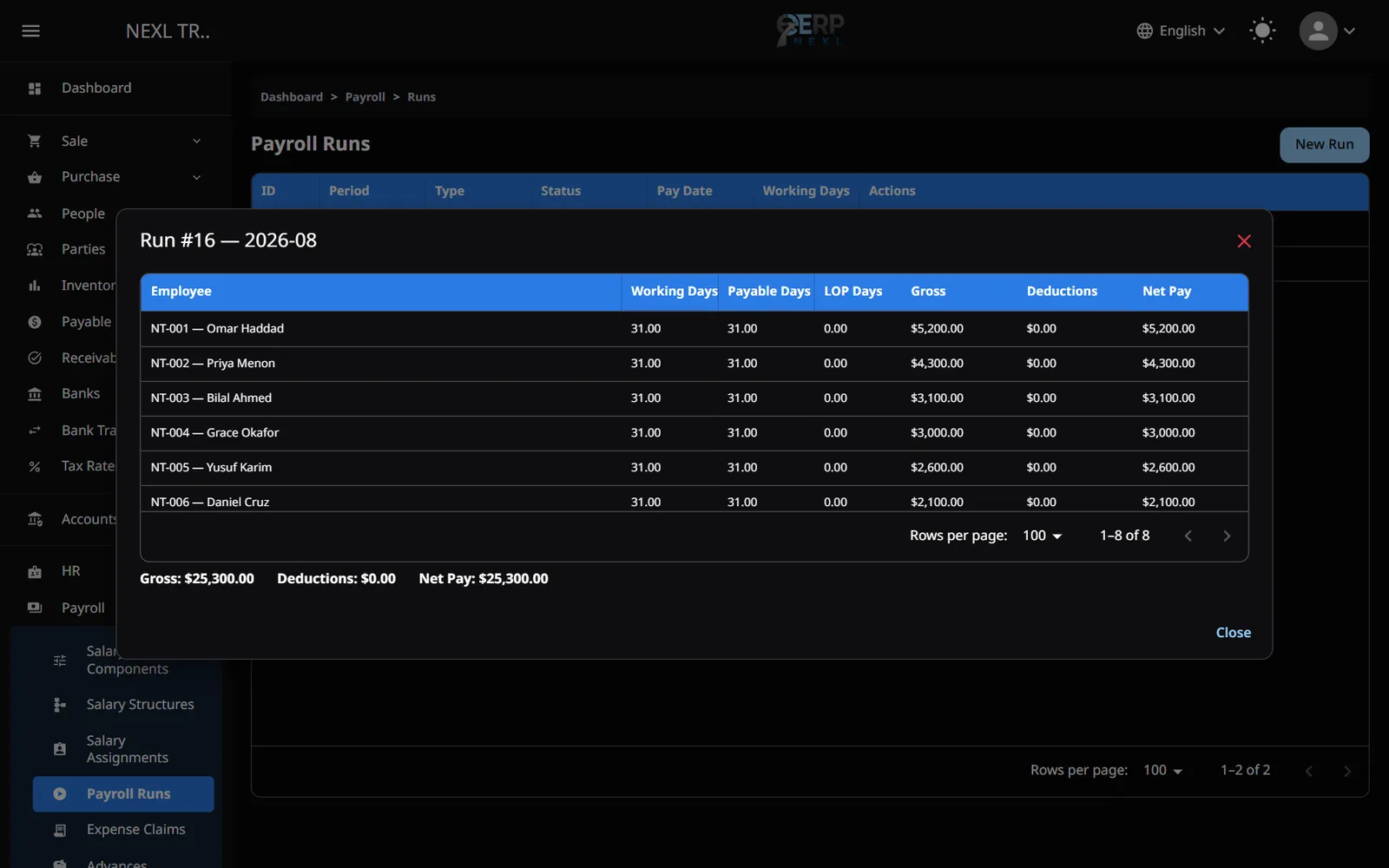Click the Purchase basket icon

(x=35, y=177)
